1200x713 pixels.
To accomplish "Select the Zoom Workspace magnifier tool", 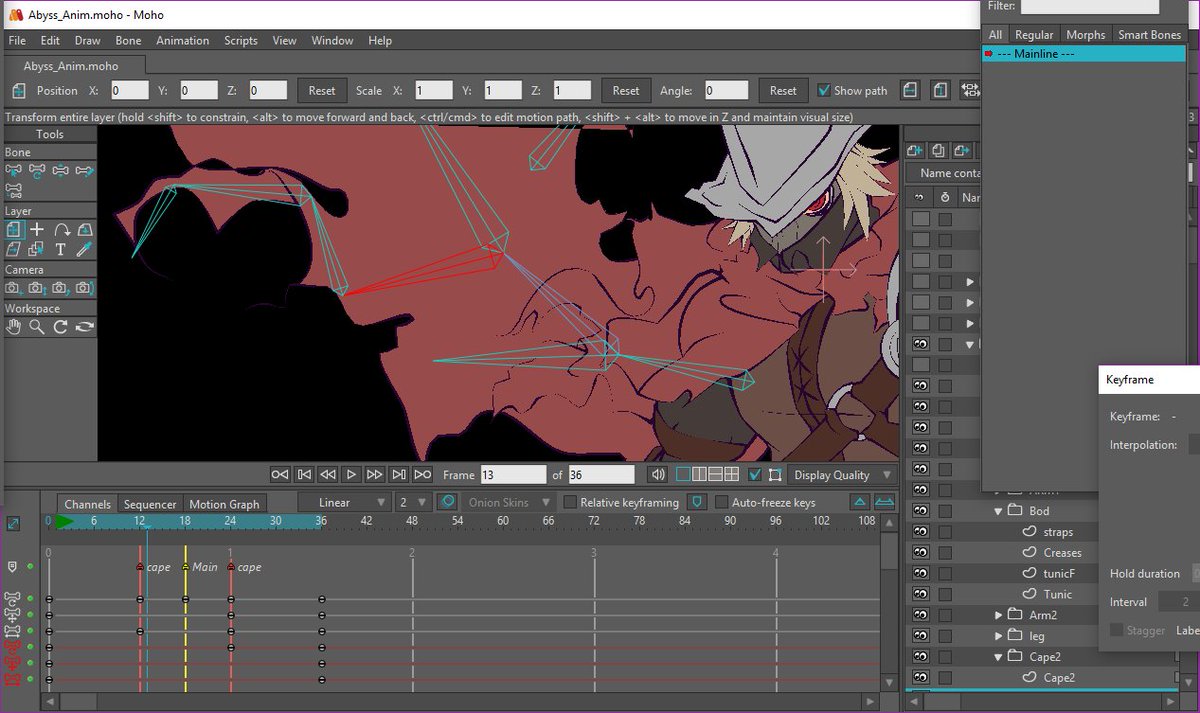I will pos(38,327).
